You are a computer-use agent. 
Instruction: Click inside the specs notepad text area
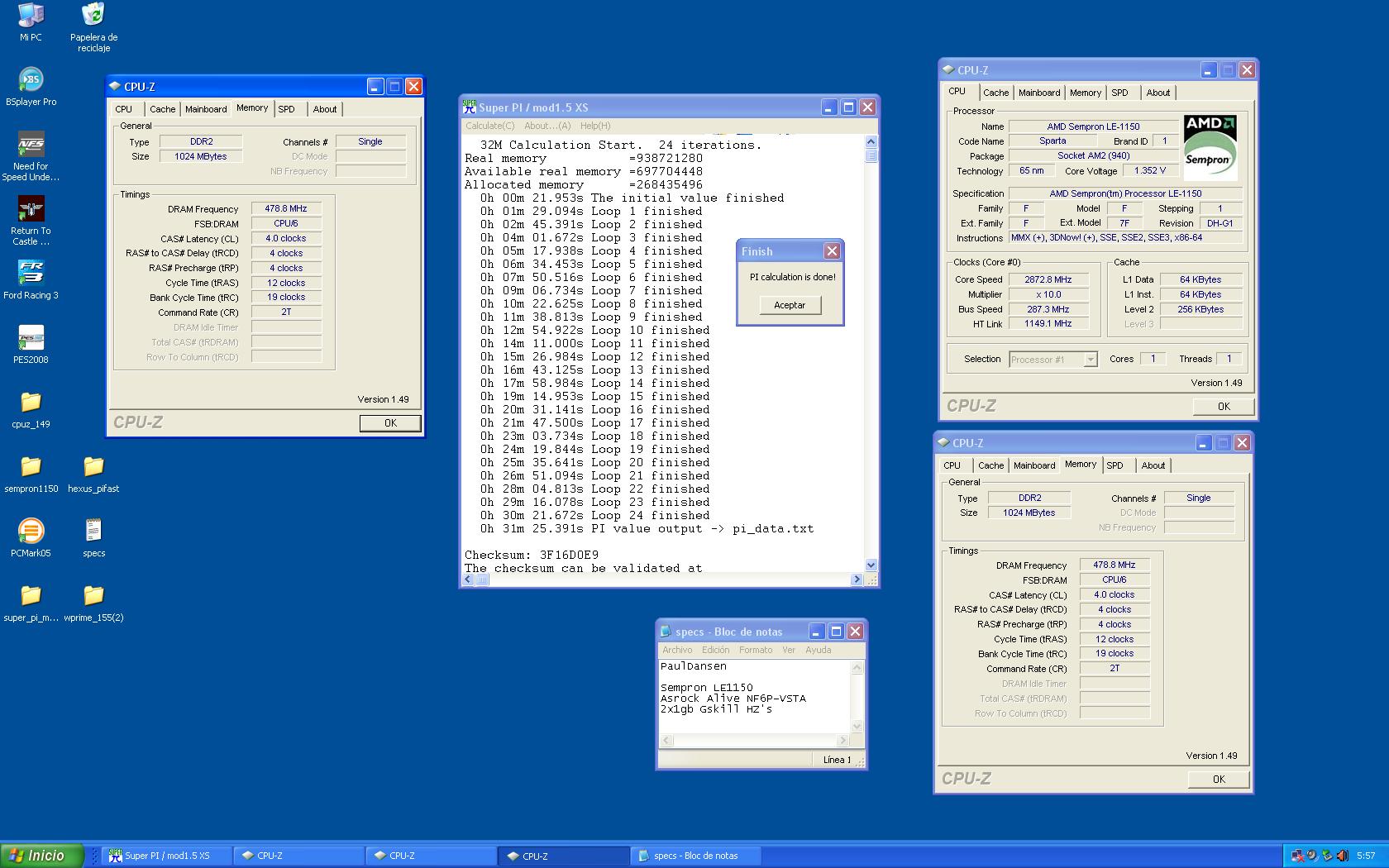pos(755,697)
